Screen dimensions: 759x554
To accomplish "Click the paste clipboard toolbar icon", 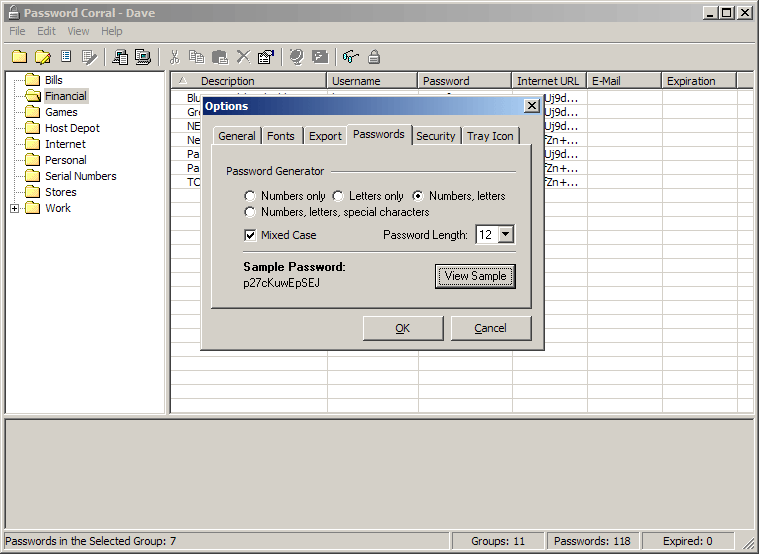I will tap(220, 57).
